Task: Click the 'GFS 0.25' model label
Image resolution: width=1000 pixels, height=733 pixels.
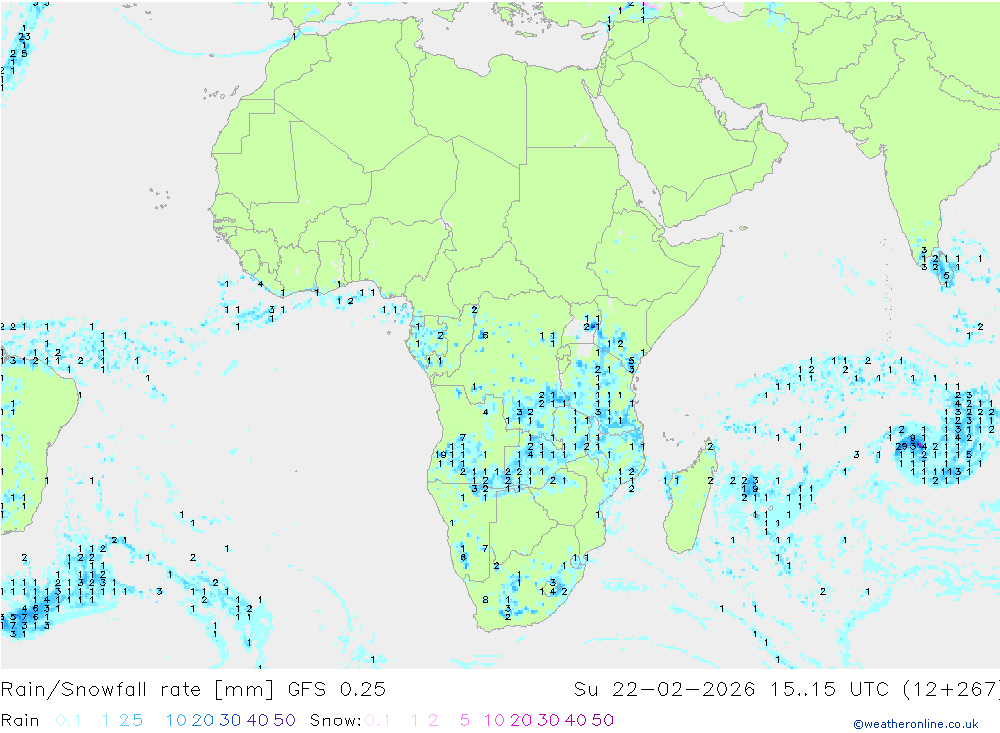Action: click(x=337, y=690)
